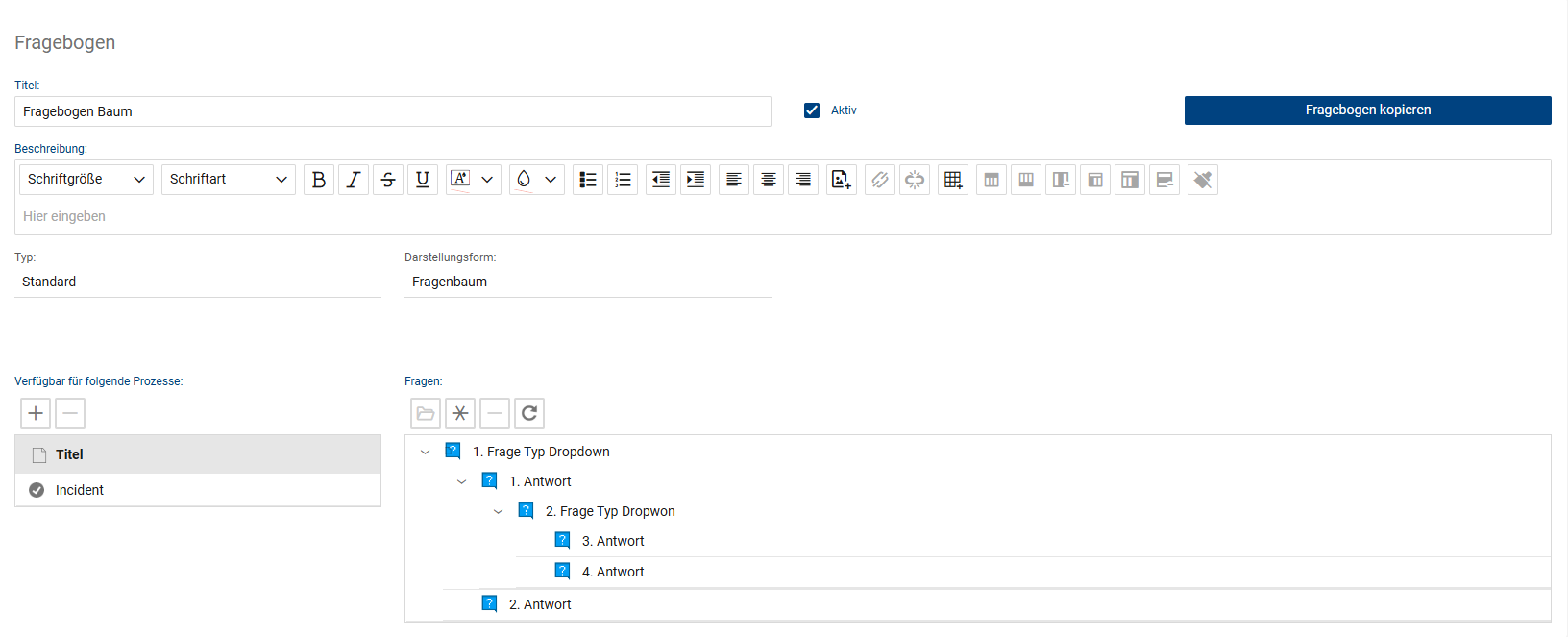Viewport: 1568px width, 637px height.
Task: Select the Incident process row
Action: point(198,490)
